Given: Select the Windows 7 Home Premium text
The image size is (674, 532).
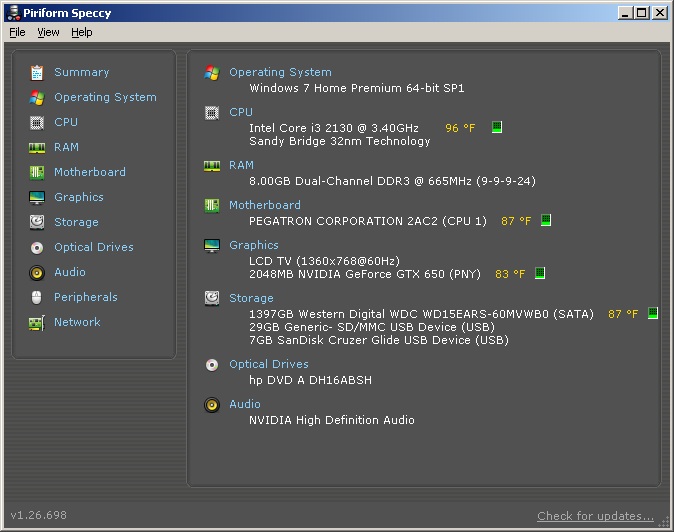Looking at the screenshot, I should (357, 88).
